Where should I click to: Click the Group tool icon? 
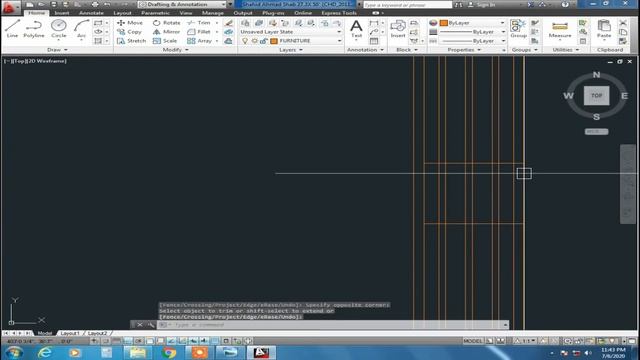pyautogui.click(x=518, y=29)
